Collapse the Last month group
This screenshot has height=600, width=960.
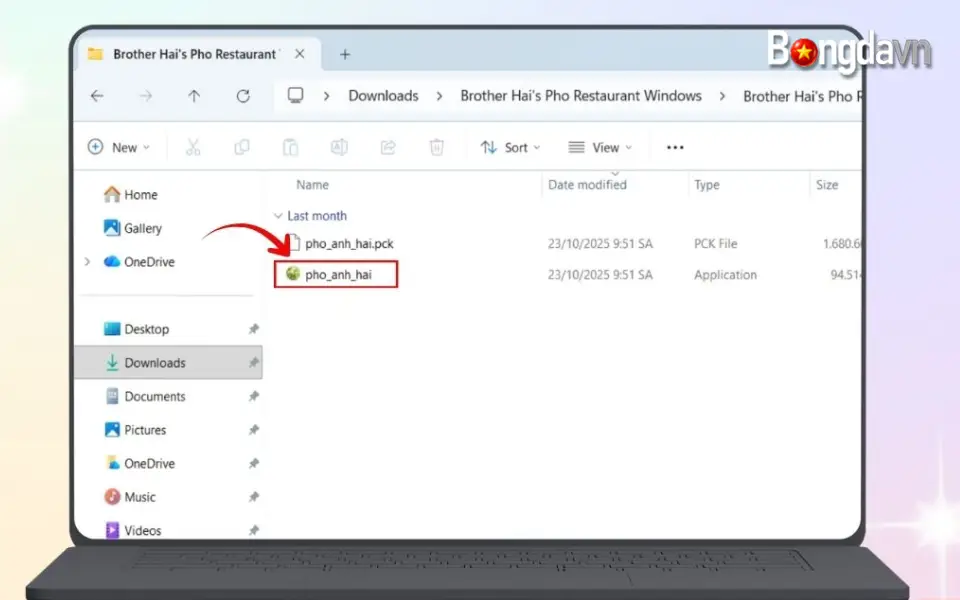(x=278, y=216)
